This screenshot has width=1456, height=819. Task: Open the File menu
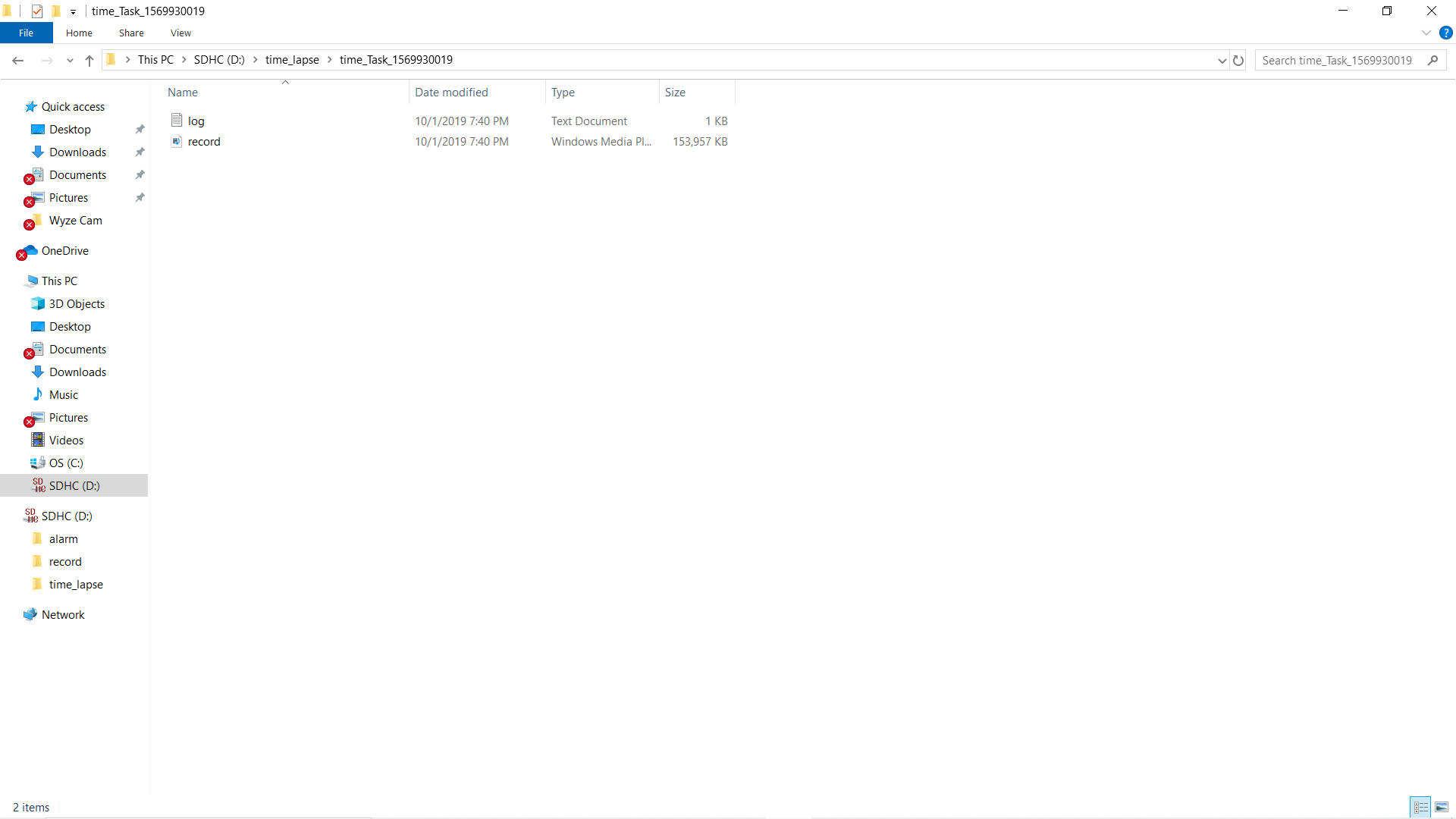point(26,33)
